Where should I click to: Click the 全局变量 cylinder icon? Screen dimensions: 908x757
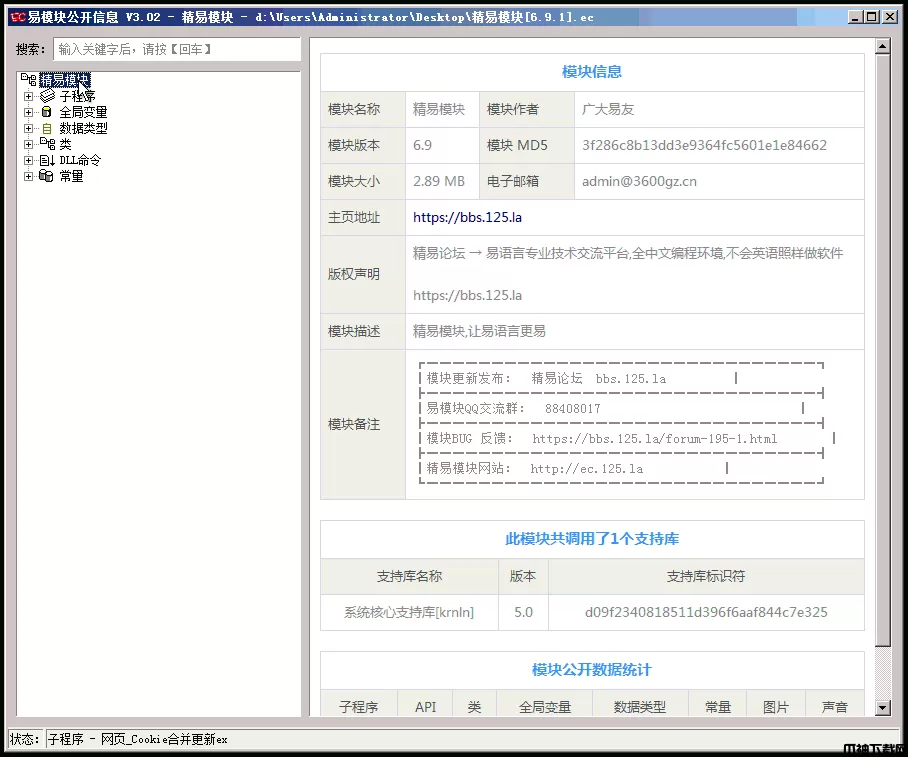47,113
